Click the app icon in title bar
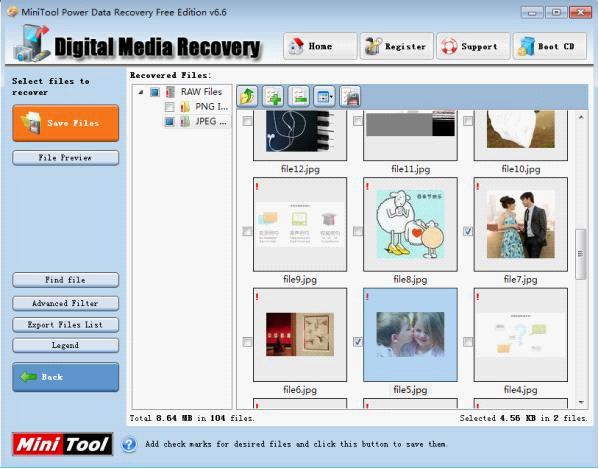The width and height of the screenshot is (599, 469). tap(13, 12)
